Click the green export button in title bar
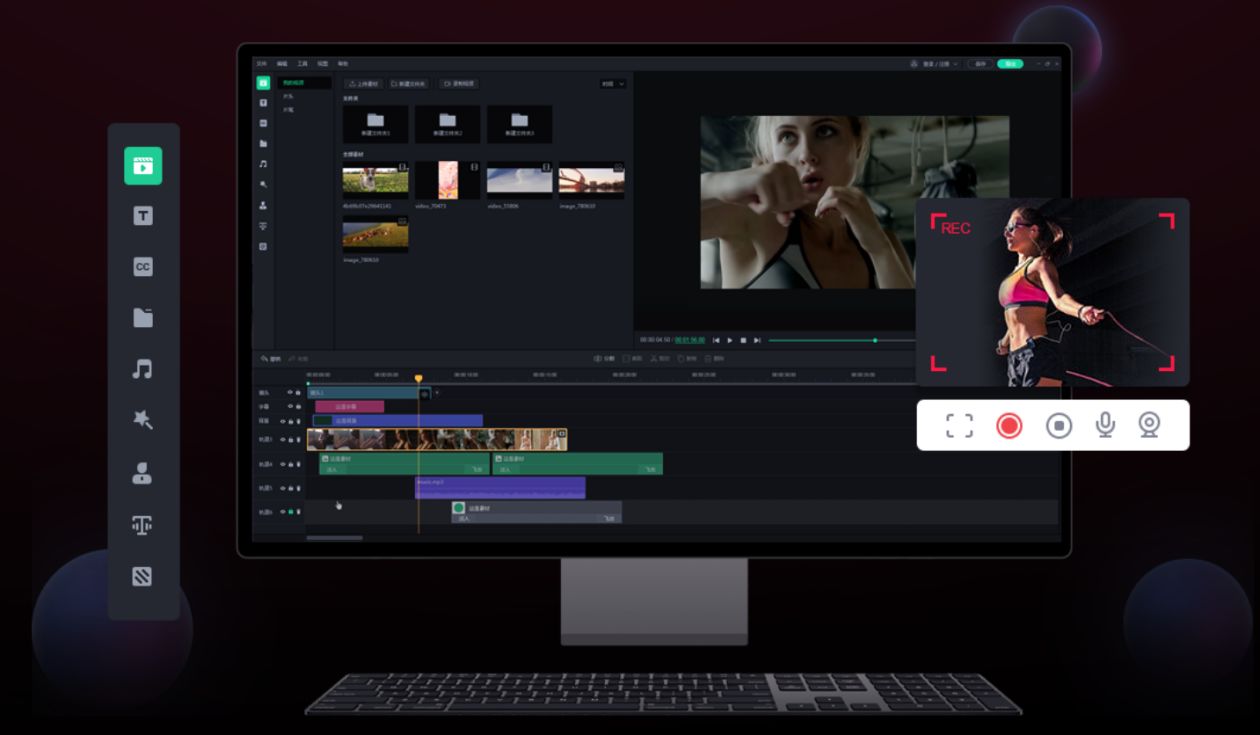Viewport: 1260px width, 735px height. [x=1010, y=64]
